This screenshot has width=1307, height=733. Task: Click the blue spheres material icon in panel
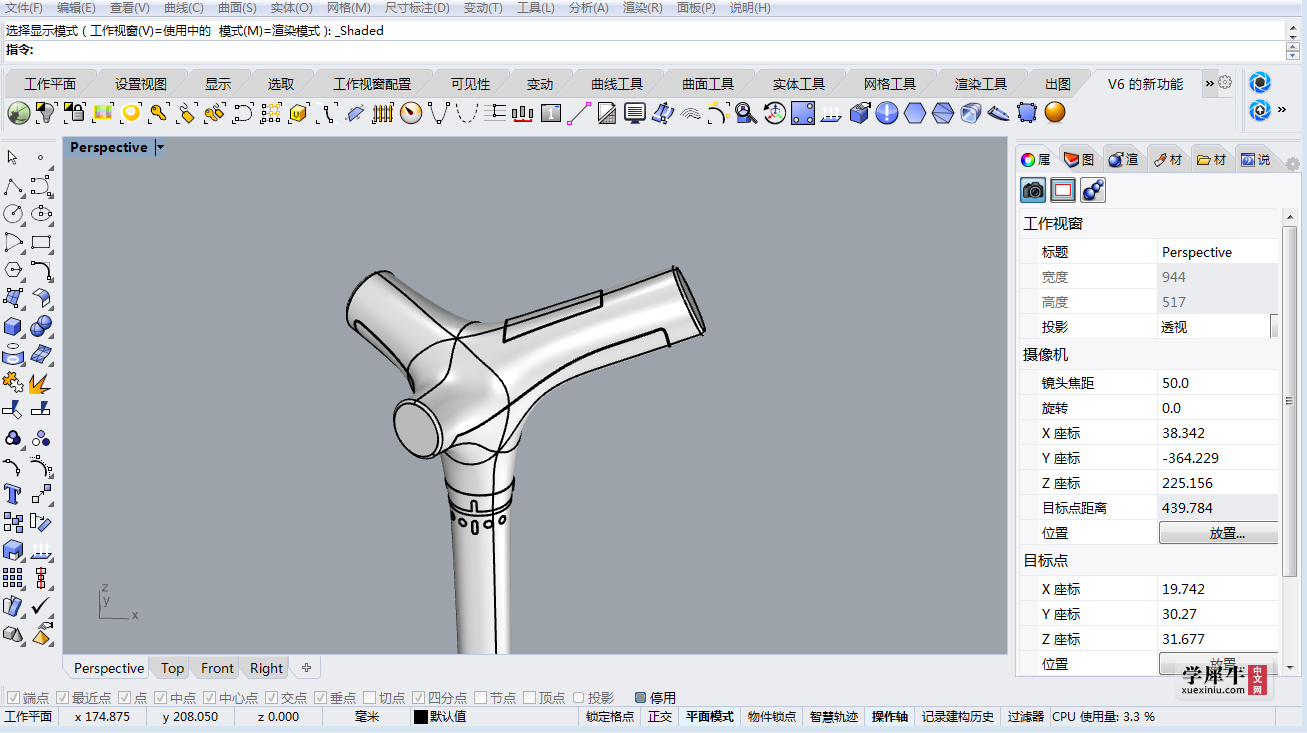(1093, 190)
